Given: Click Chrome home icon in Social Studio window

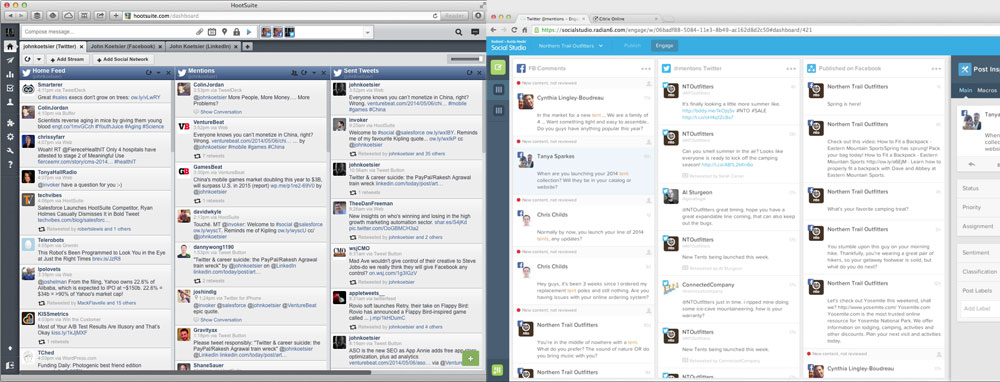Looking at the screenshot, I should [x=525, y=30].
